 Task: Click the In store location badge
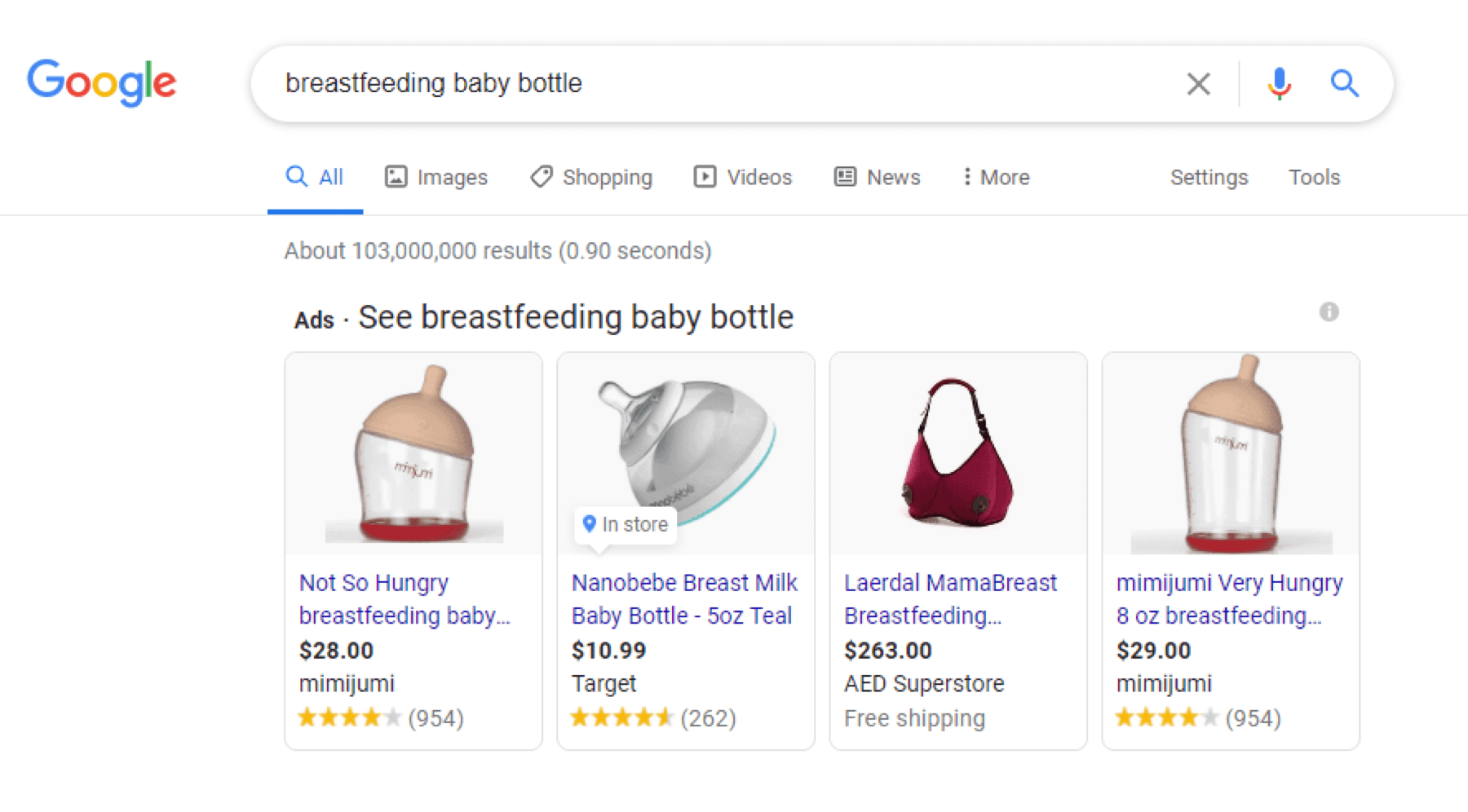626,524
